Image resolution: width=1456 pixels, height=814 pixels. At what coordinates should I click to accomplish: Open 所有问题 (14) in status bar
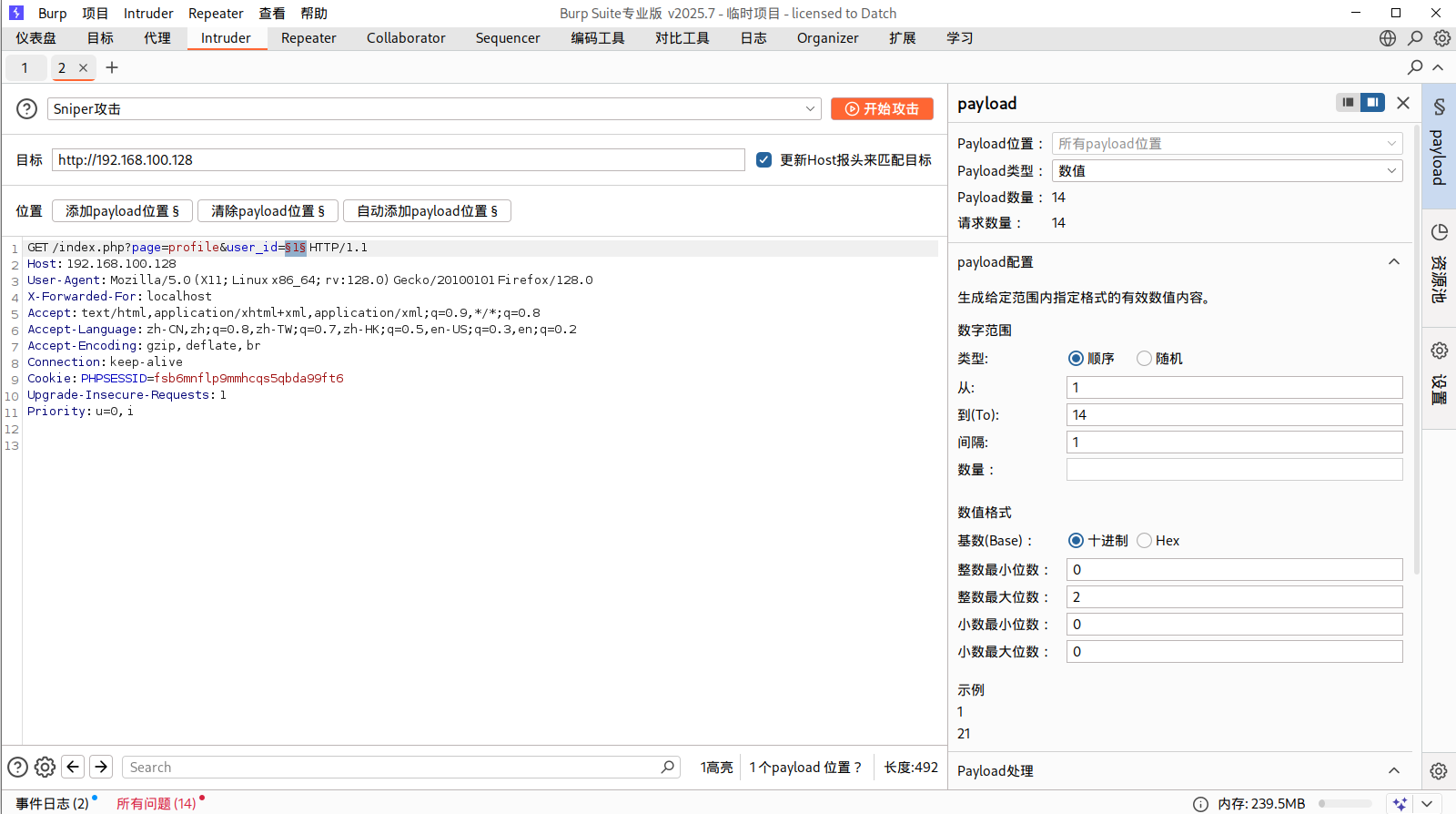[157, 804]
